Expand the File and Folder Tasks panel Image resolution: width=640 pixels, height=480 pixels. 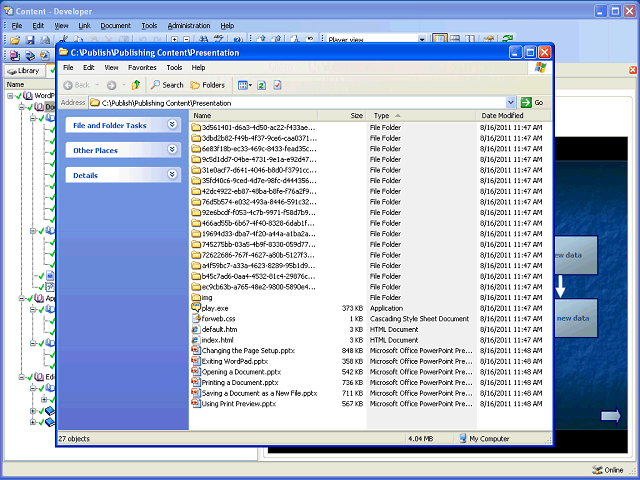172,124
